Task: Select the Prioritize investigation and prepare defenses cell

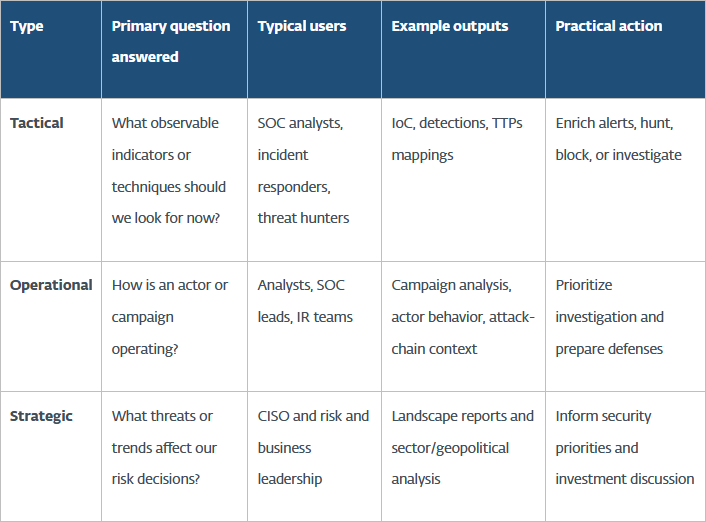Action: [625, 327]
